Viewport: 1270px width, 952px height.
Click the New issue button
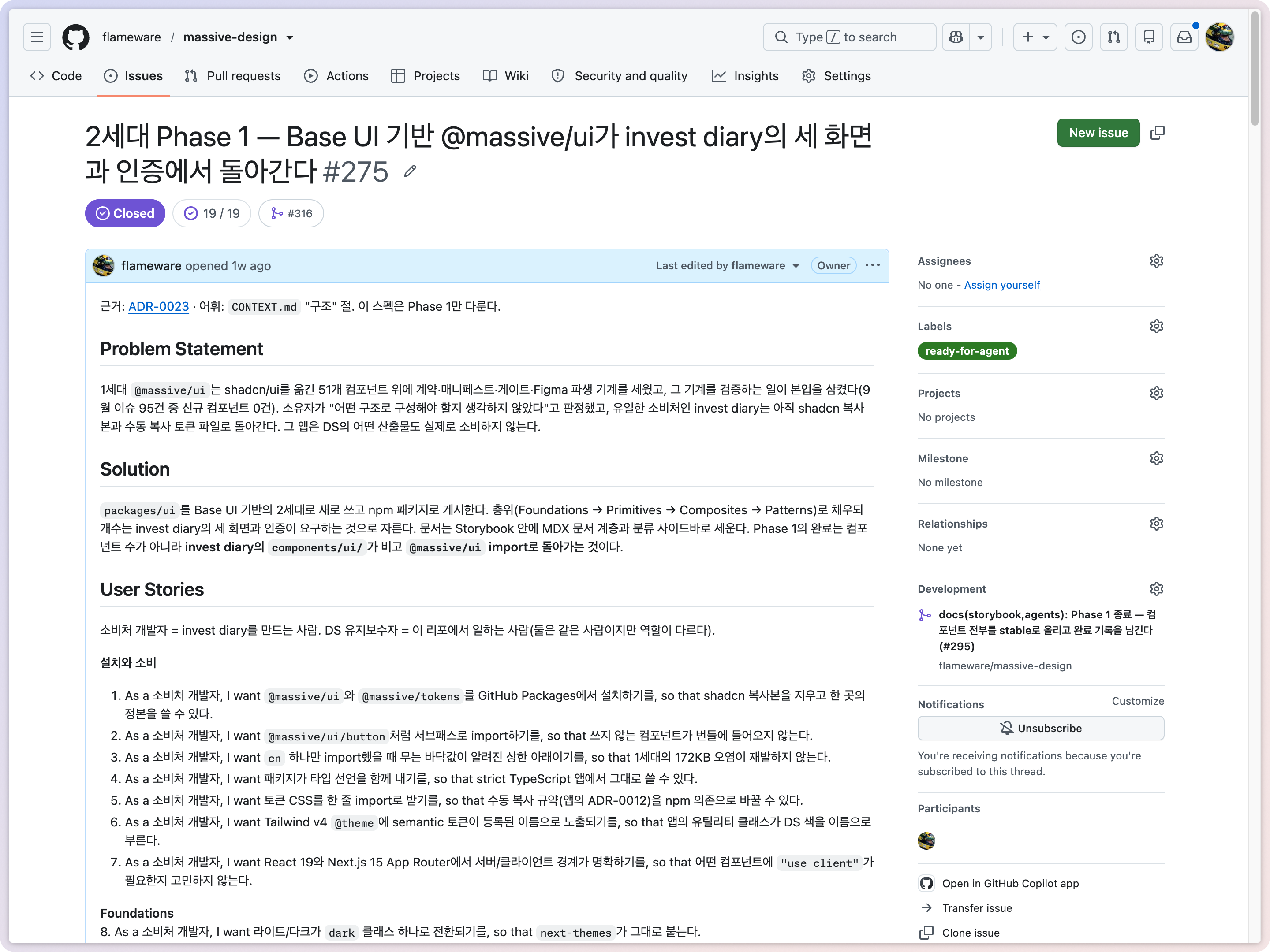coord(1098,133)
